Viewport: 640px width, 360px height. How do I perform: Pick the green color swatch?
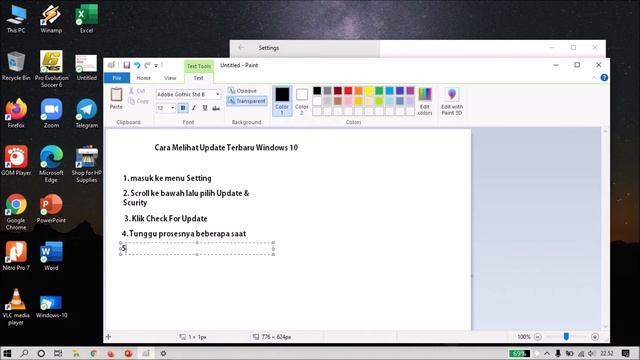tap(379, 91)
